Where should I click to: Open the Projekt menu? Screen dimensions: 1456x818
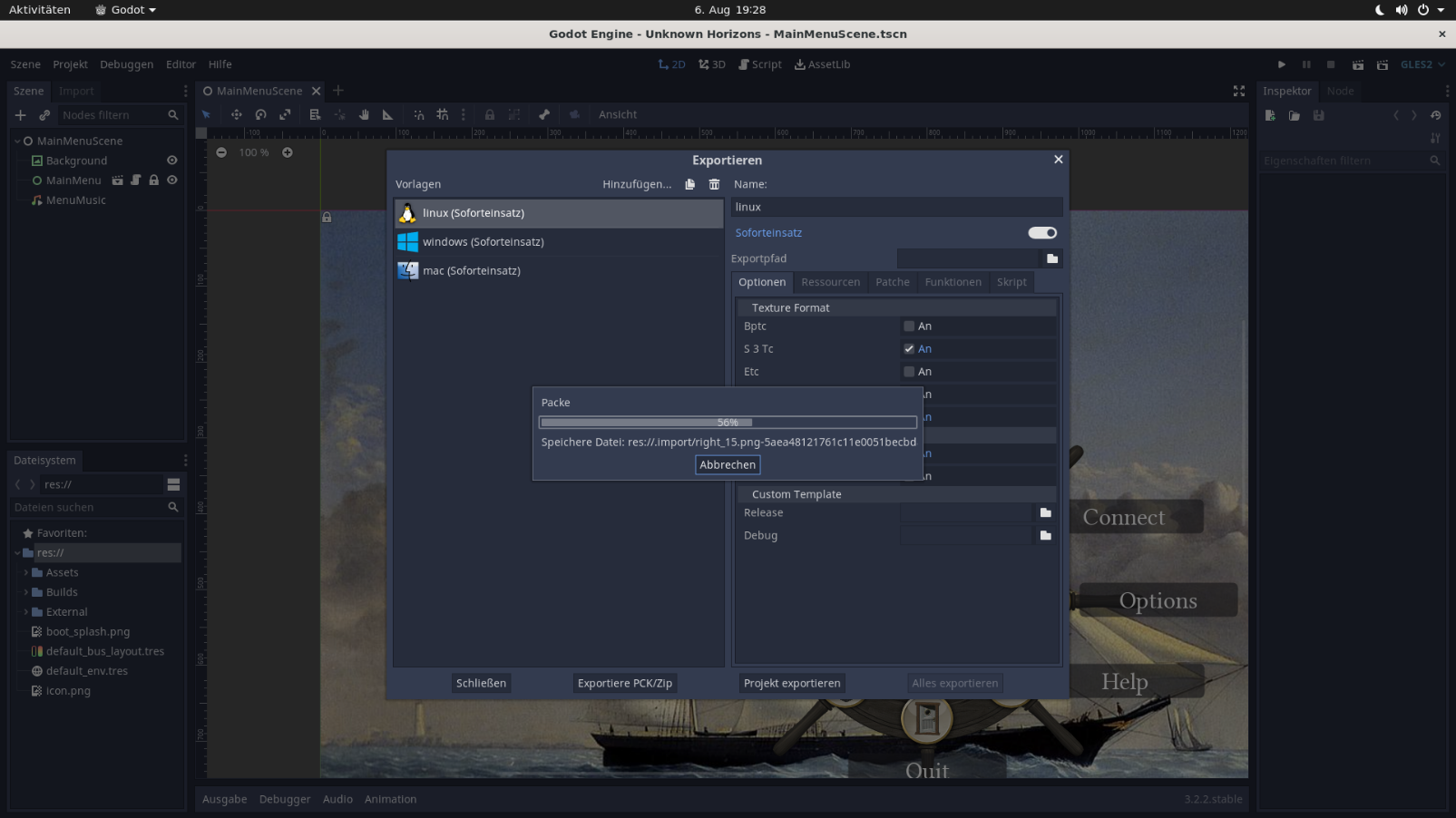pos(70,64)
